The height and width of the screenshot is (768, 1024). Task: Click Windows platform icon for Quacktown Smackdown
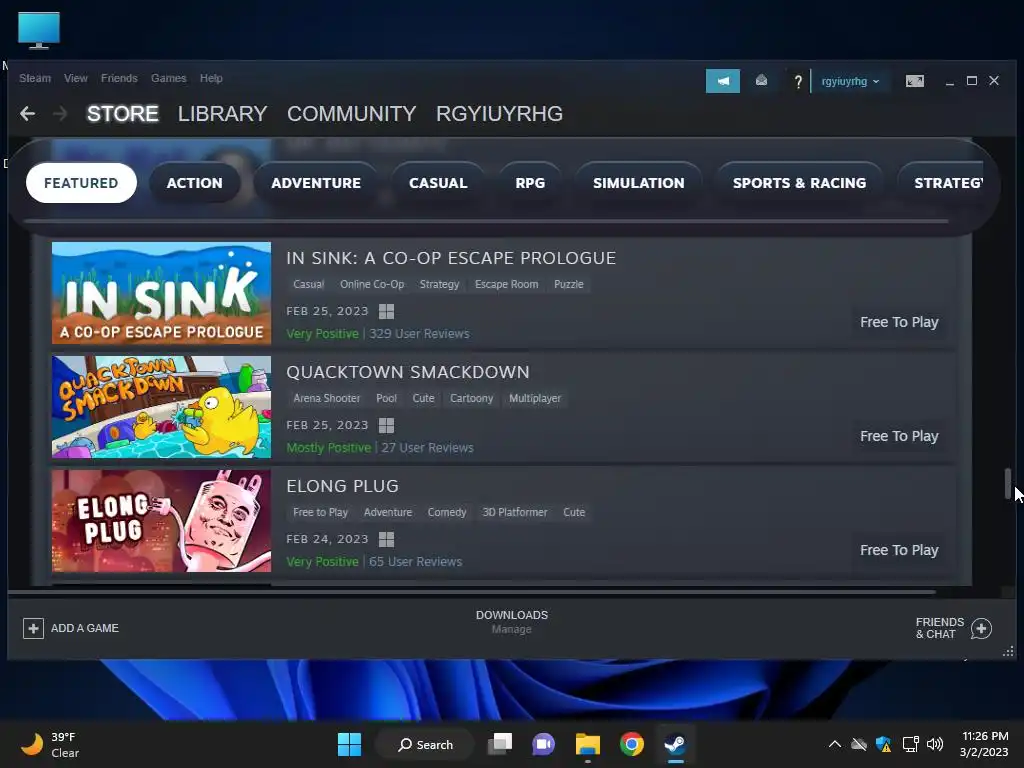click(387, 426)
